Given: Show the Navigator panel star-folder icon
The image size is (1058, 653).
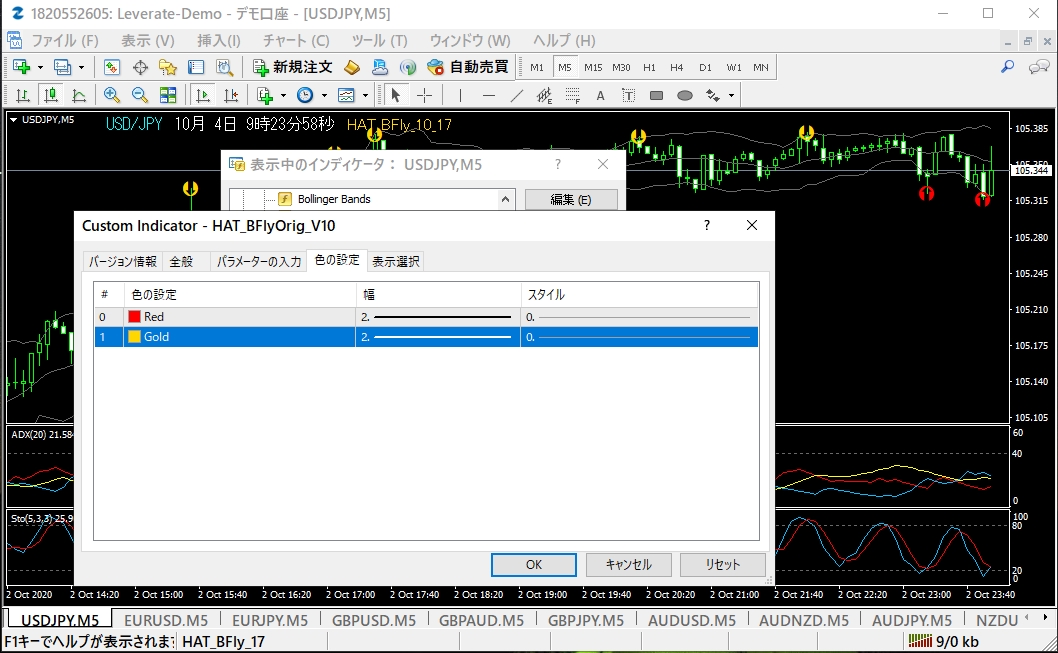Looking at the screenshot, I should [x=167, y=67].
